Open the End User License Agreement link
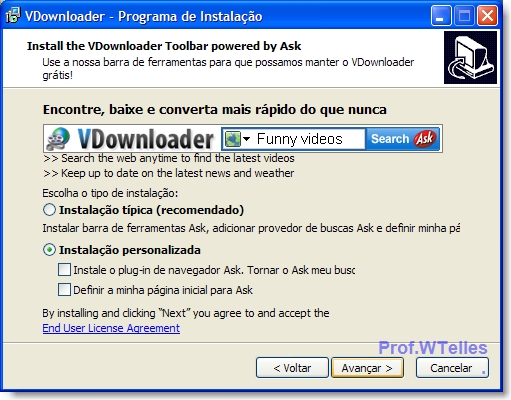Screen dimensions: 511x400 pos(111,328)
